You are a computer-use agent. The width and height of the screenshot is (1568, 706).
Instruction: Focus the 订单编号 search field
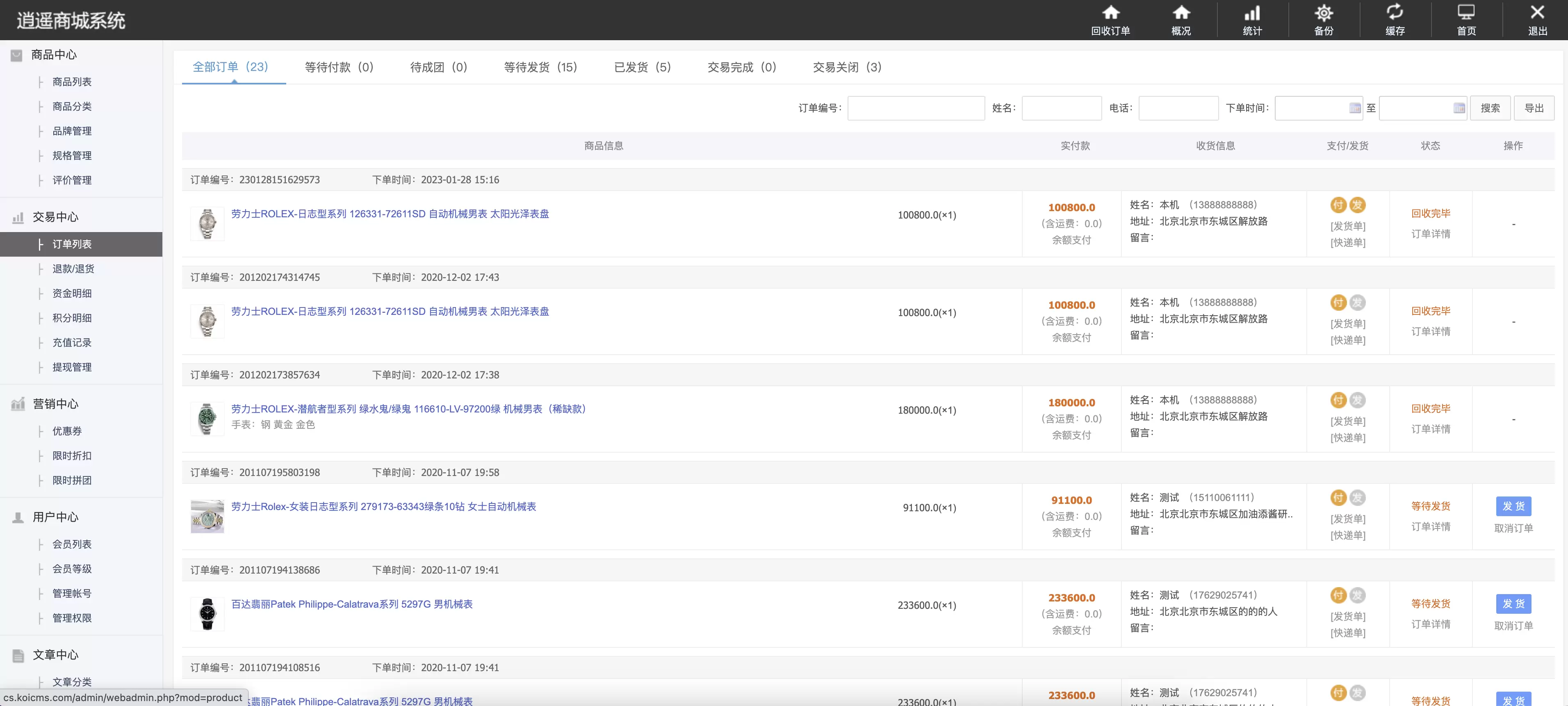[x=916, y=108]
